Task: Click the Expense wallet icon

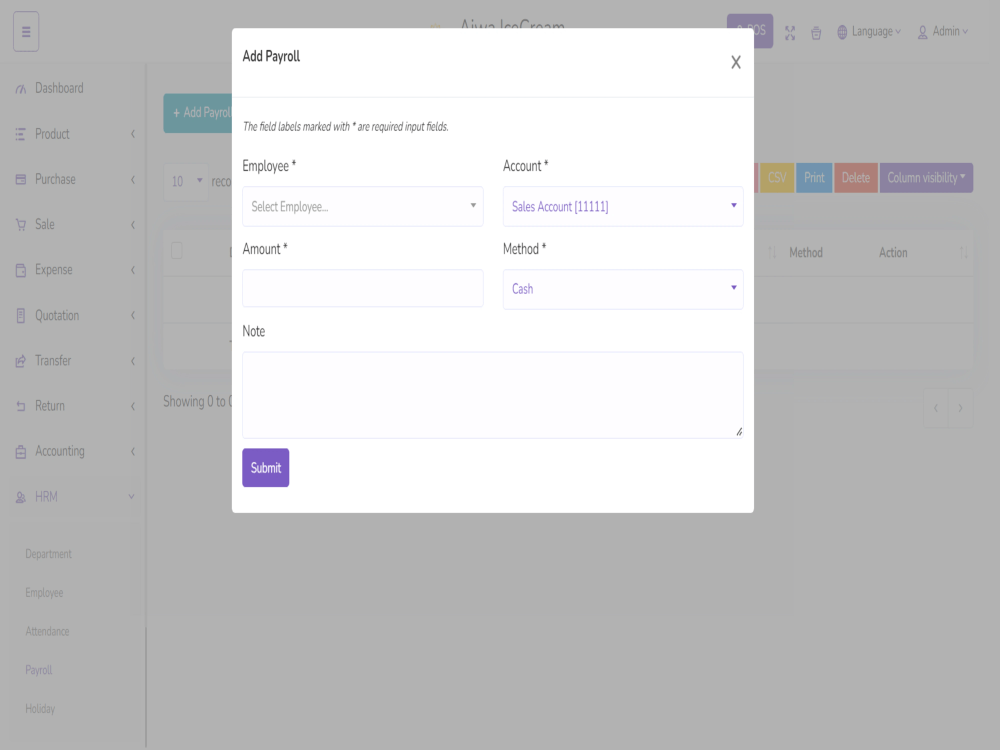Action: click(20, 270)
